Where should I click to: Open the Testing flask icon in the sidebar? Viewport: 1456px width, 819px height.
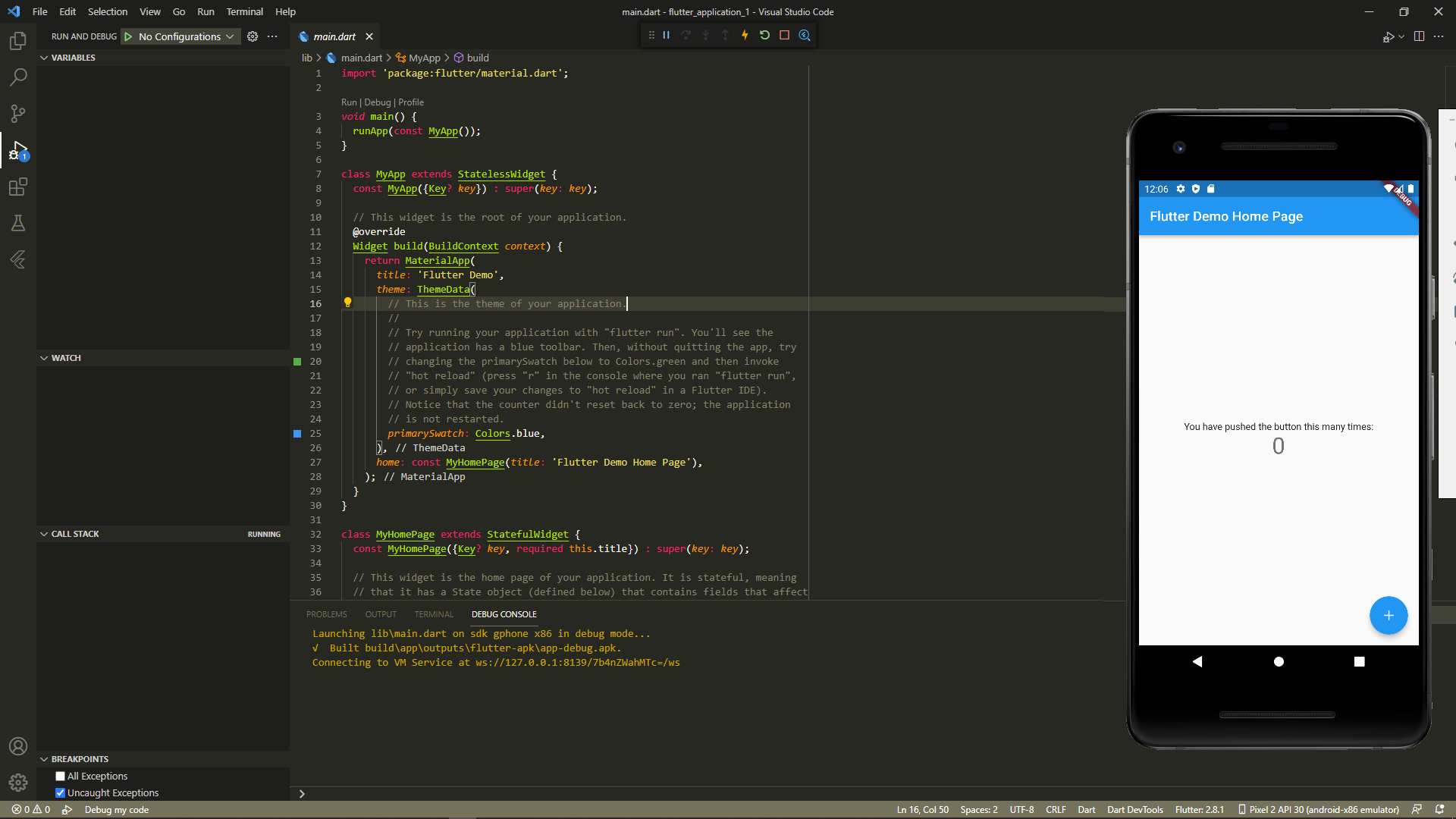tap(18, 223)
